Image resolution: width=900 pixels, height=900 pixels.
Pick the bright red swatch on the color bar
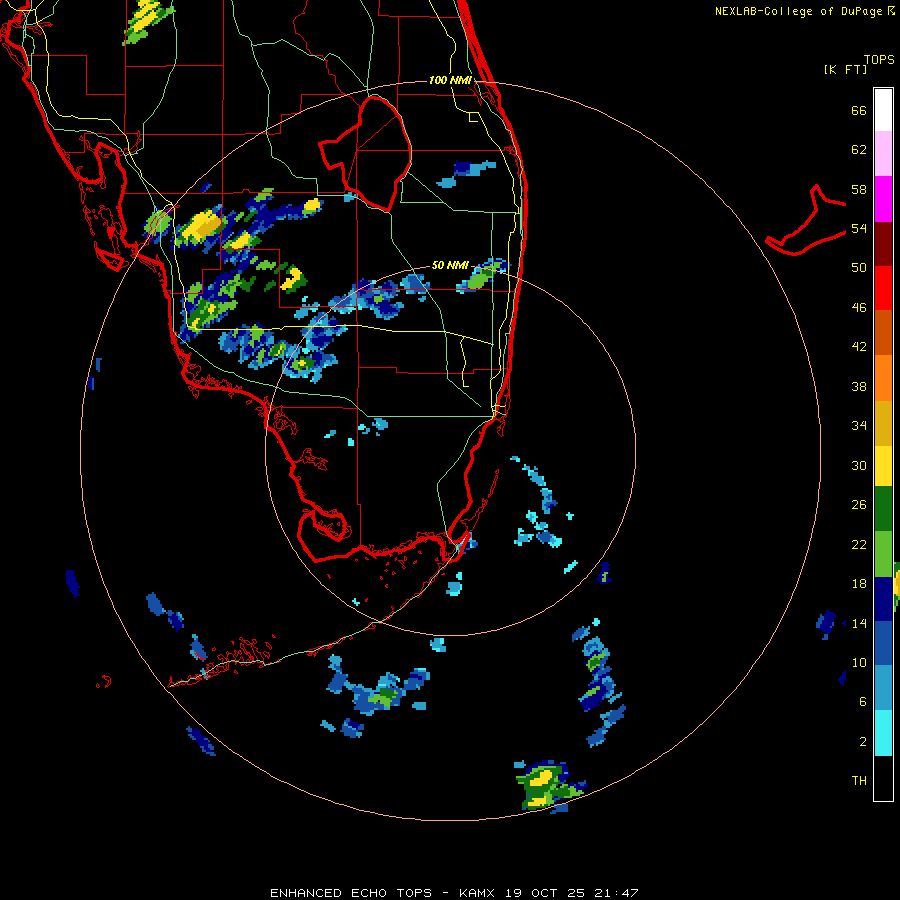pos(883,288)
